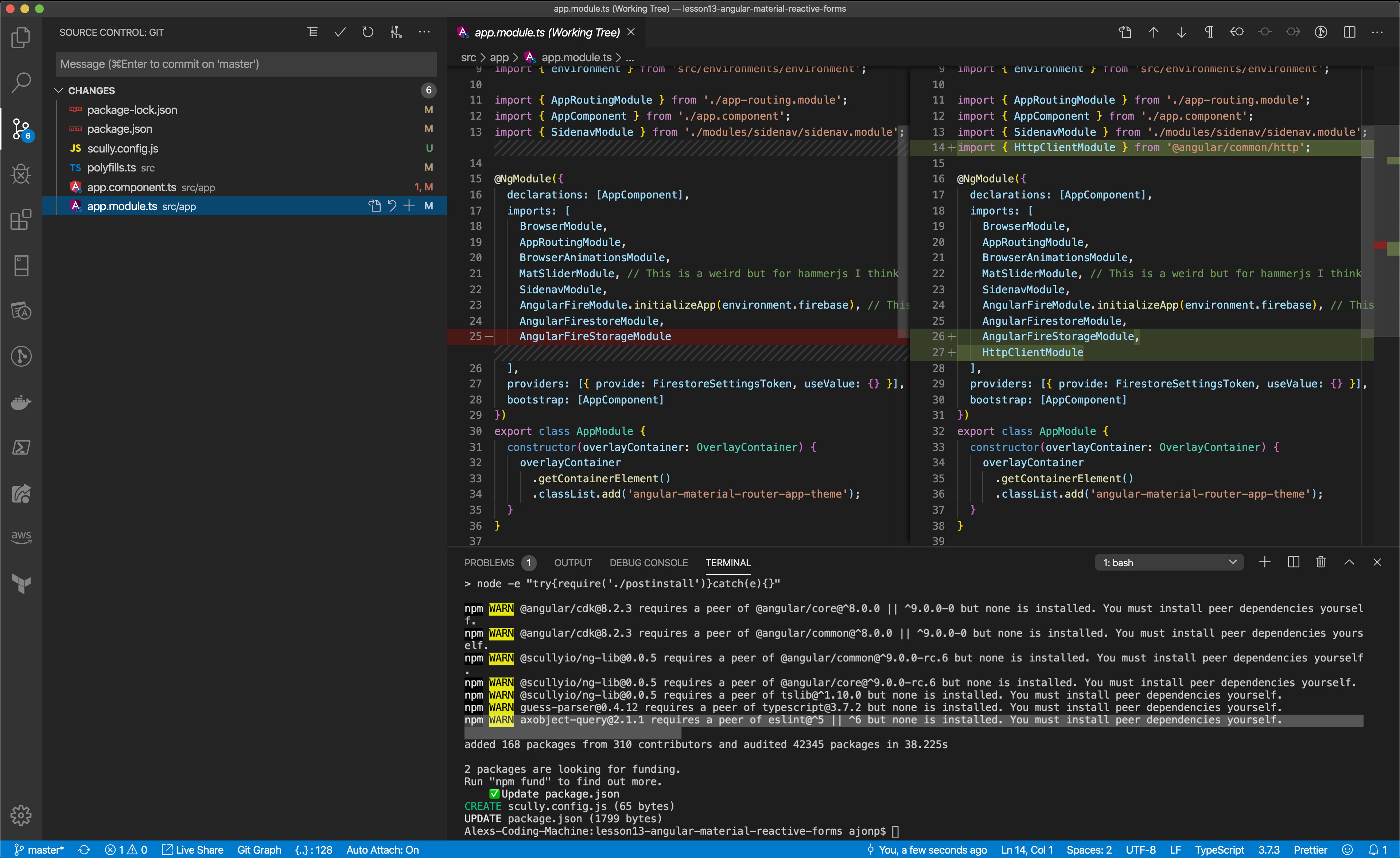Change encoding via UTF-8 status item
The image size is (1400, 858).
click(1140, 850)
